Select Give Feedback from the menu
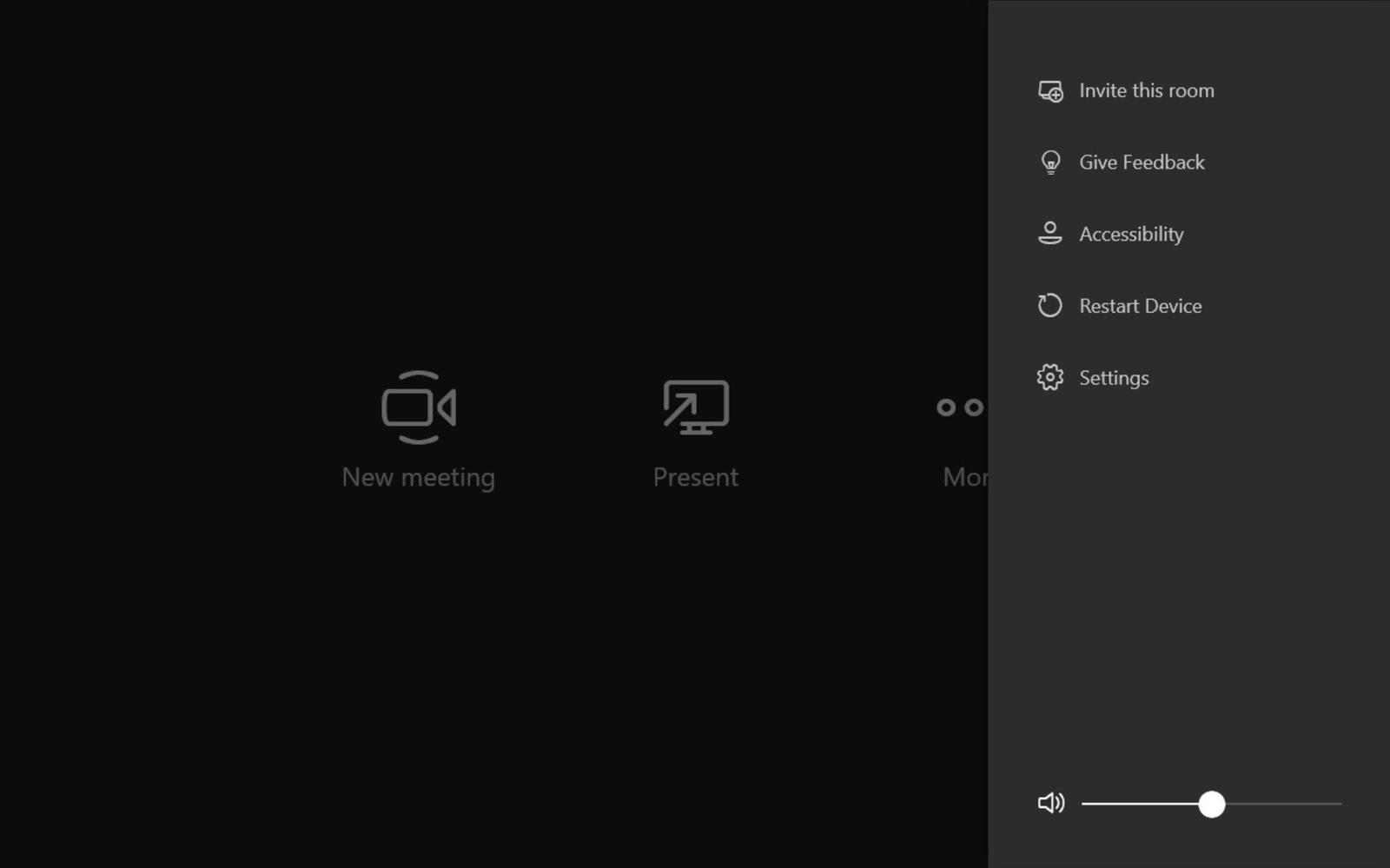 tap(1142, 162)
